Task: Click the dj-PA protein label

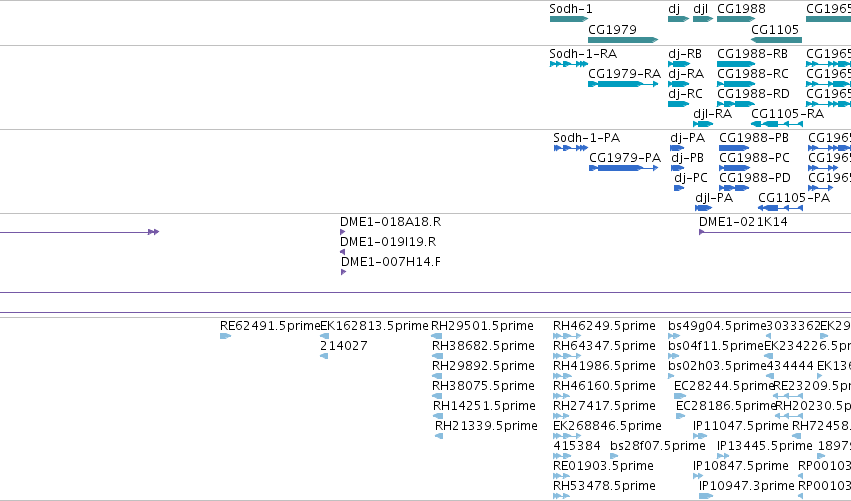Action: [x=688, y=138]
